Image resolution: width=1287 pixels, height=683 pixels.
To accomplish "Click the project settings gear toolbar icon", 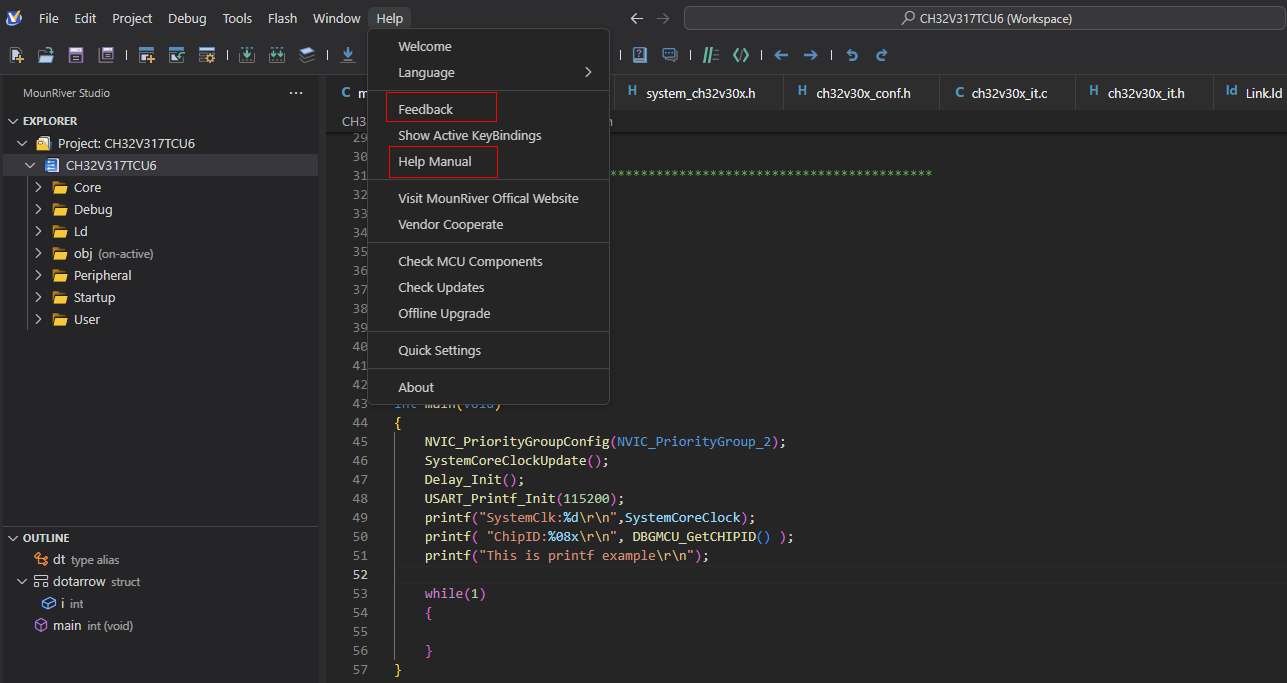I will 207,55.
